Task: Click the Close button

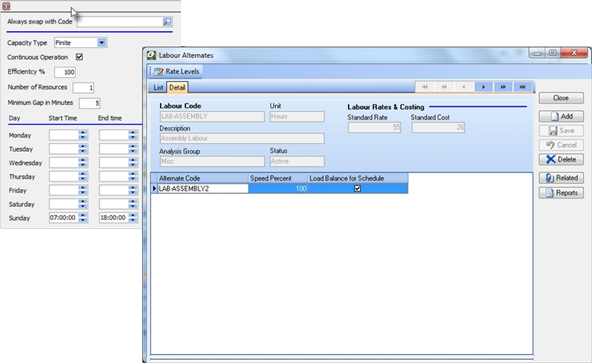Action: (x=561, y=98)
